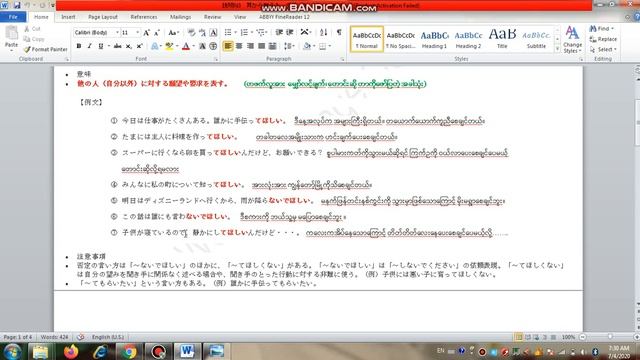
Task: Click the Character Border icon
Action: point(213,33)
